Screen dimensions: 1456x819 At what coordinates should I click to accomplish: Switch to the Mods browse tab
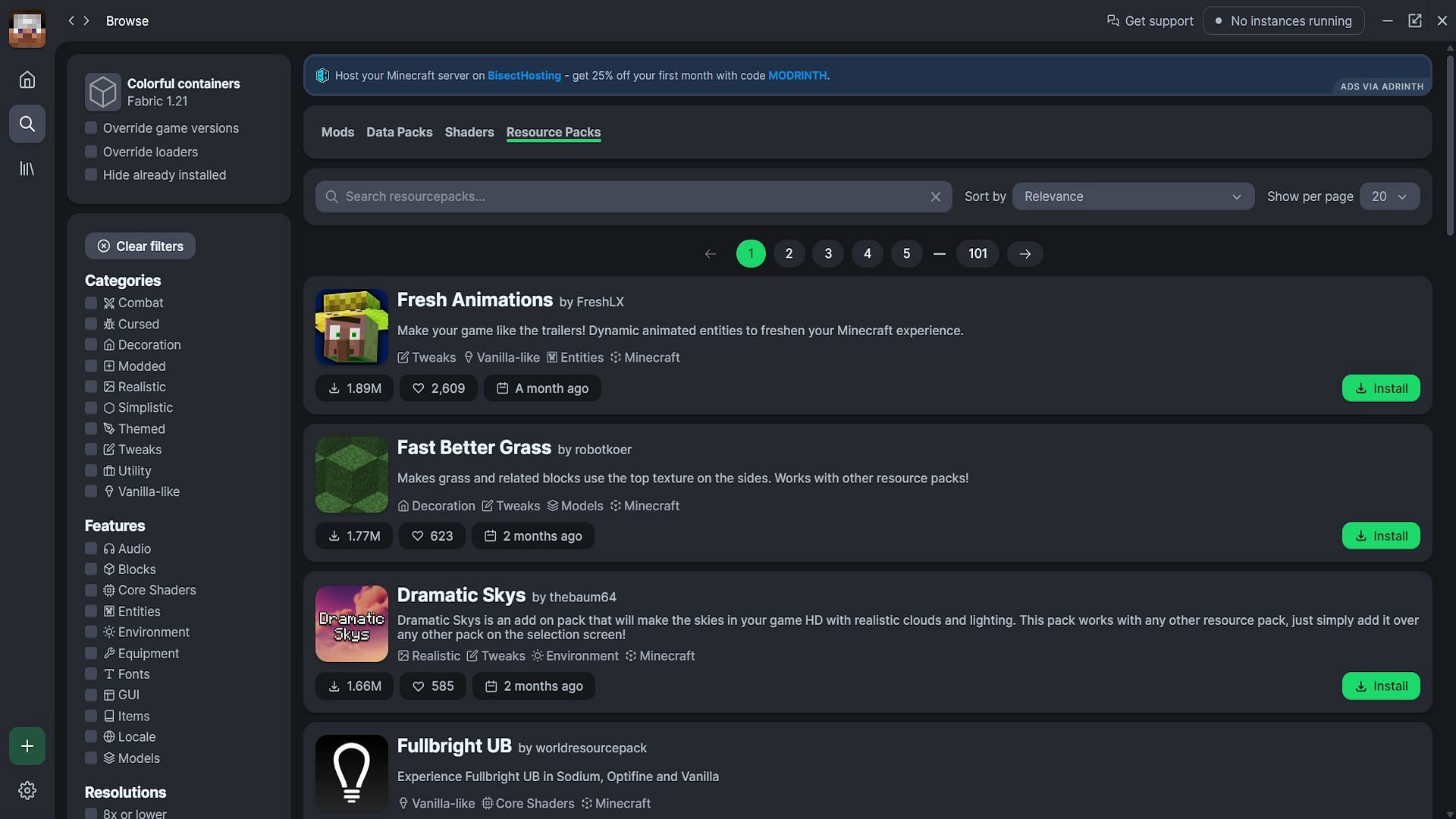[x=338, y=132]
